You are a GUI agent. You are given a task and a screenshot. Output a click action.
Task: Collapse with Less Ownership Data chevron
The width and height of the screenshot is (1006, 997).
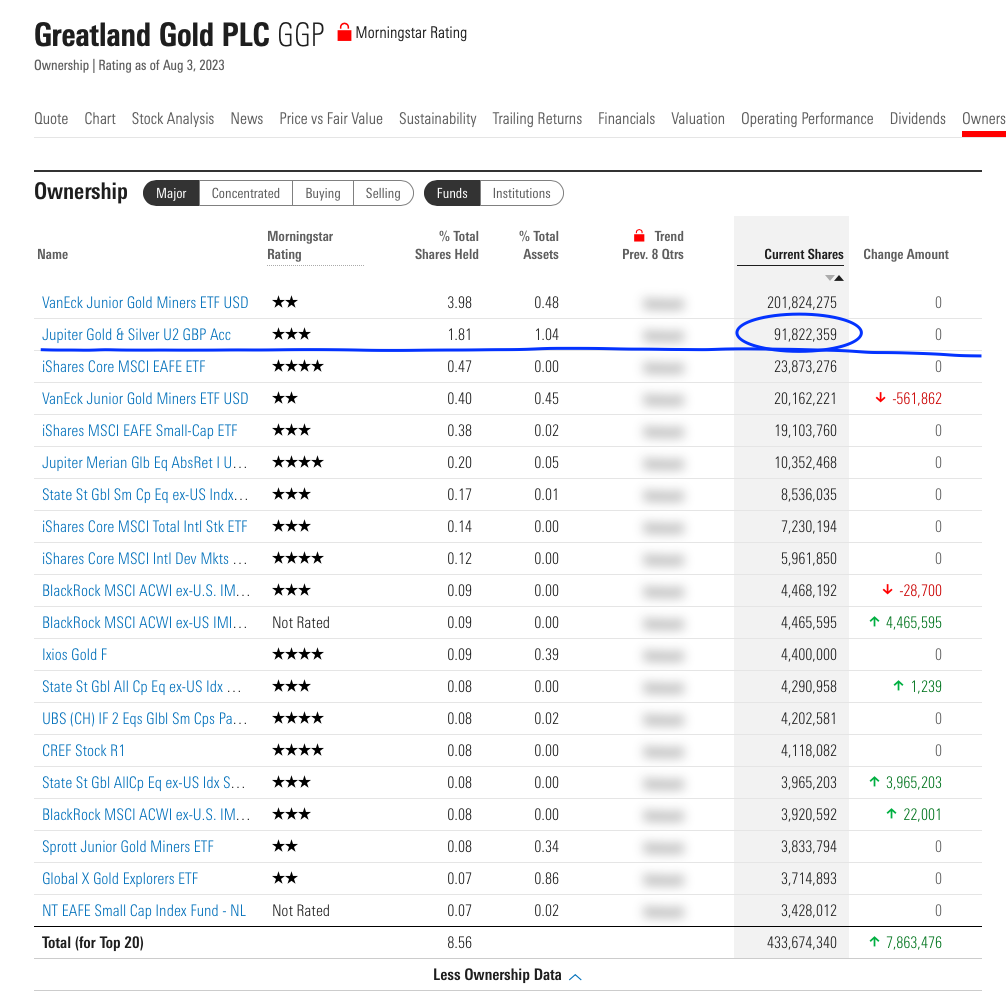575,976
